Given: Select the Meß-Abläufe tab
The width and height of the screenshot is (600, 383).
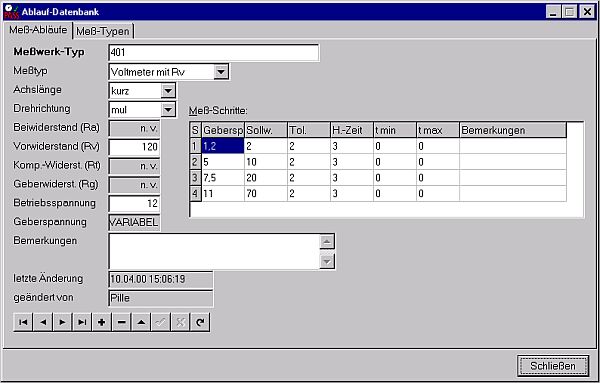Looking at the screenshot, I should (x=38, y=30).
